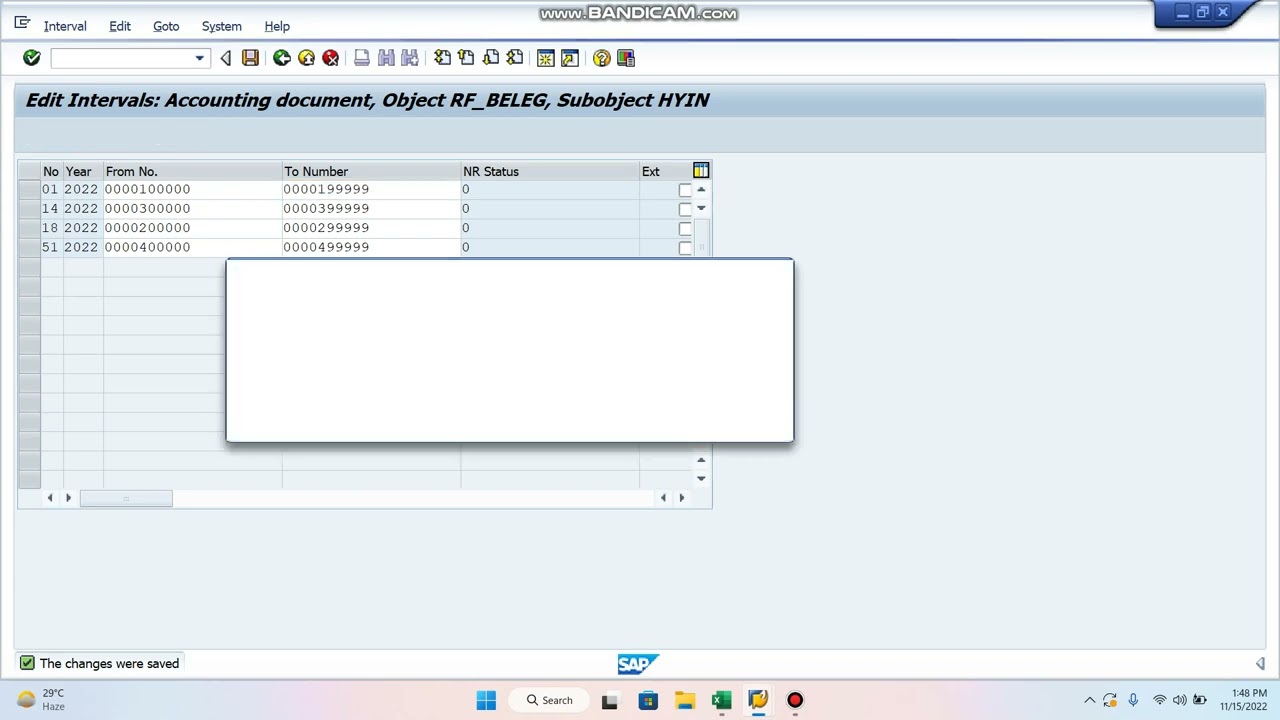The width and height of the screenshot is (1280, 720).
Task: Click From No. field 0000300000
Action: point(192,208)
